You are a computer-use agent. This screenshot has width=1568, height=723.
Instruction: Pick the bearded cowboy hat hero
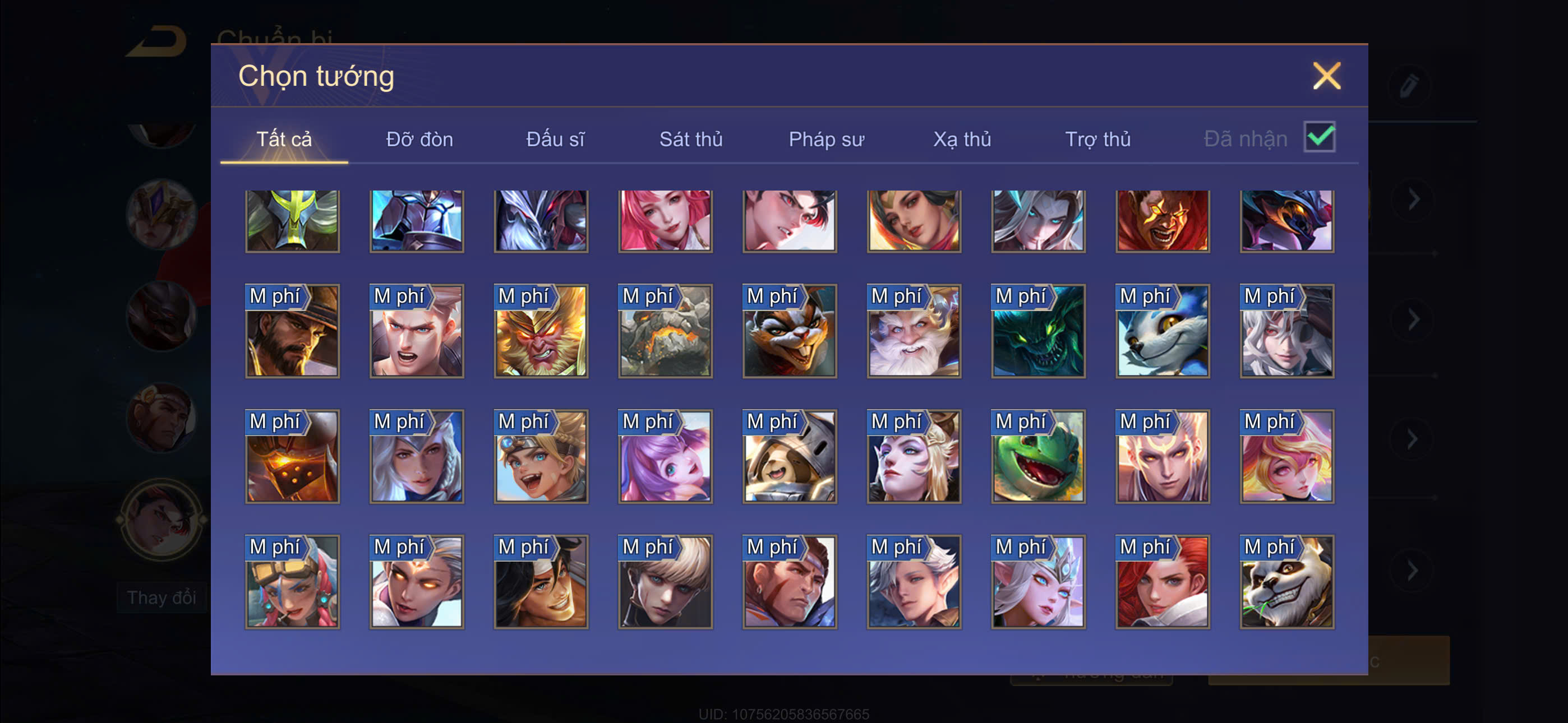click(292, 331)
